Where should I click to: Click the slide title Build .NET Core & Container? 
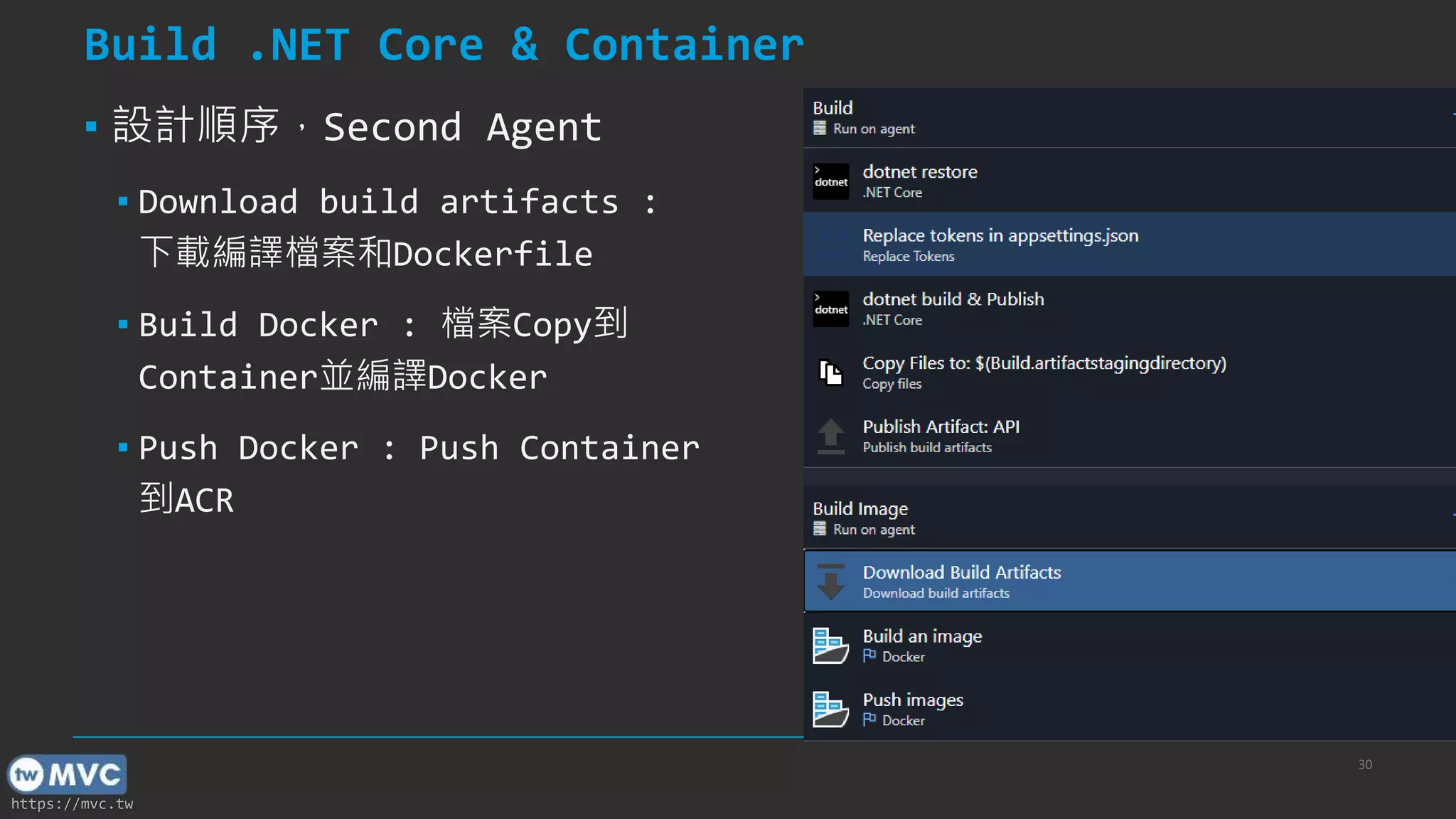(444, 45)
